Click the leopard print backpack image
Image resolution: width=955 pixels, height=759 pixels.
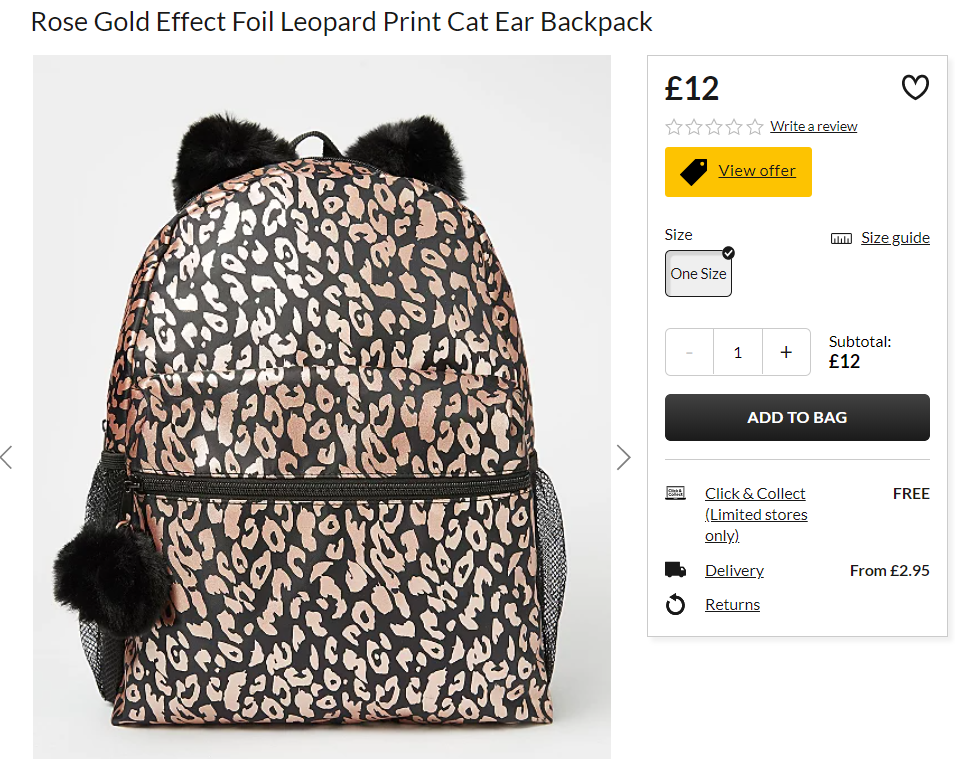tap(322, 407)
